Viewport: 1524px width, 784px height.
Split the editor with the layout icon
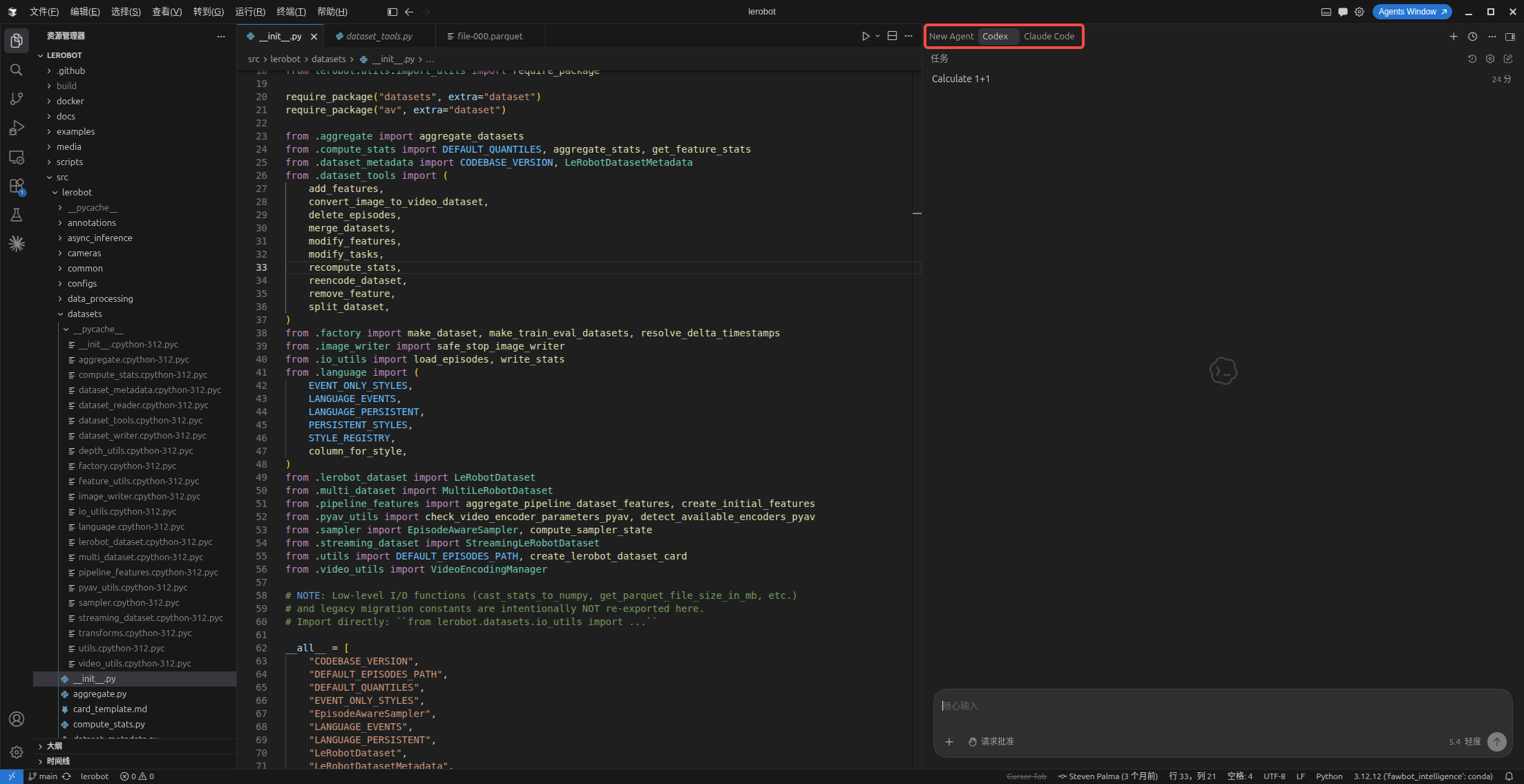(x=892, y=36)
